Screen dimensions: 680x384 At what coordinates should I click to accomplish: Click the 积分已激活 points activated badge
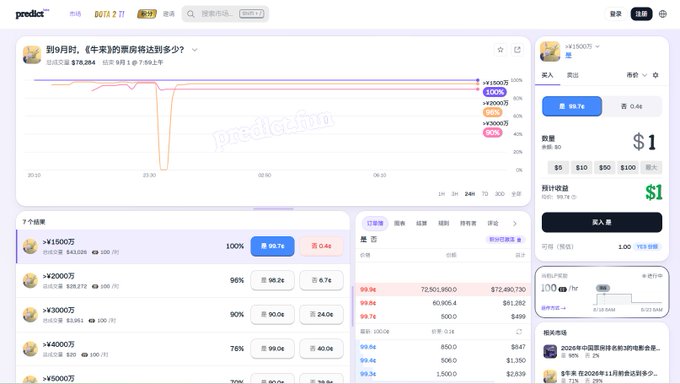pyautogui.click(x=505, y=240)
